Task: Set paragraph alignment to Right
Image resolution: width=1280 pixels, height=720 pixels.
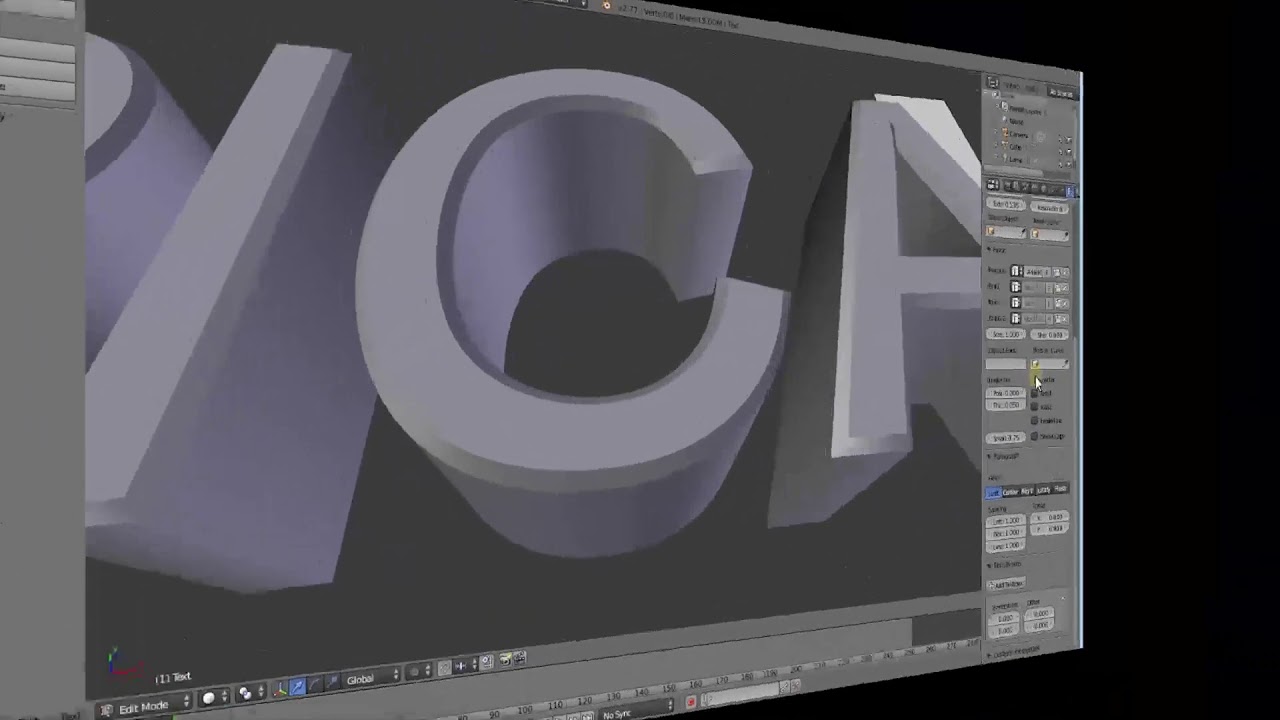Action: [x=1027, y=491]
